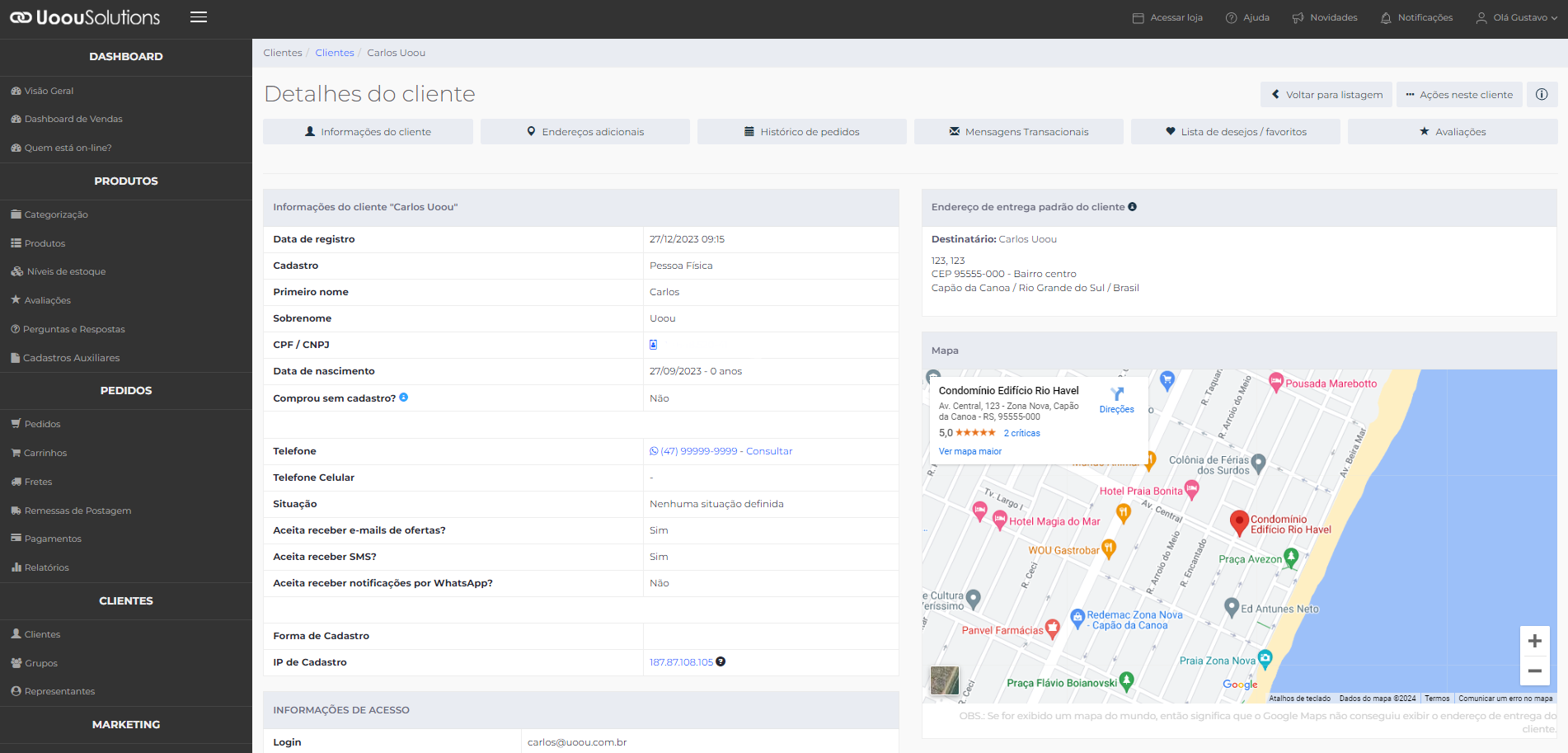Click the Clientes breadcrumb link in blue
This screenshot has height=753, width=1568.
click(335, 53)
